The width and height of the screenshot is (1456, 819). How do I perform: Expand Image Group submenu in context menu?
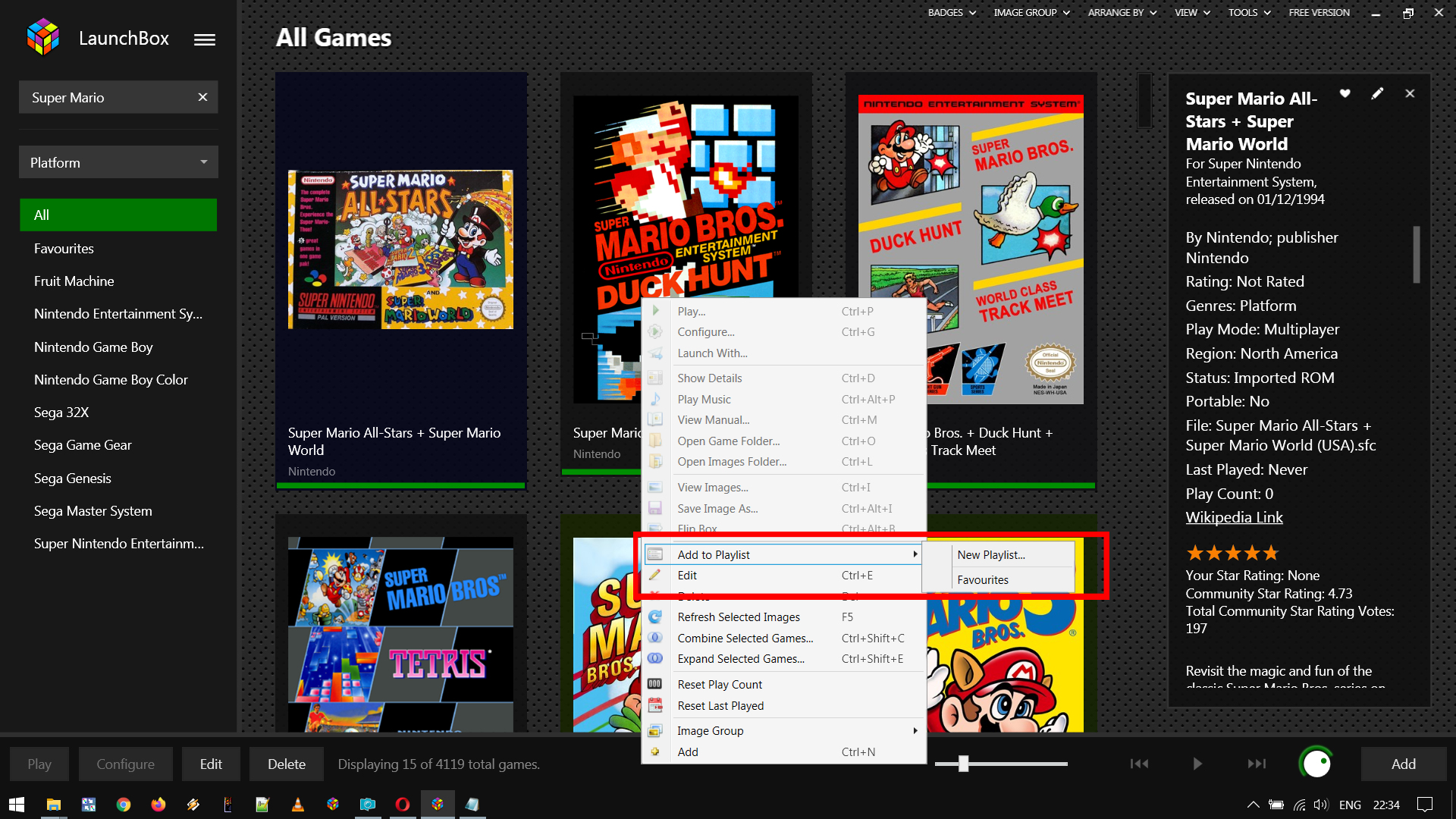[783, 730]
